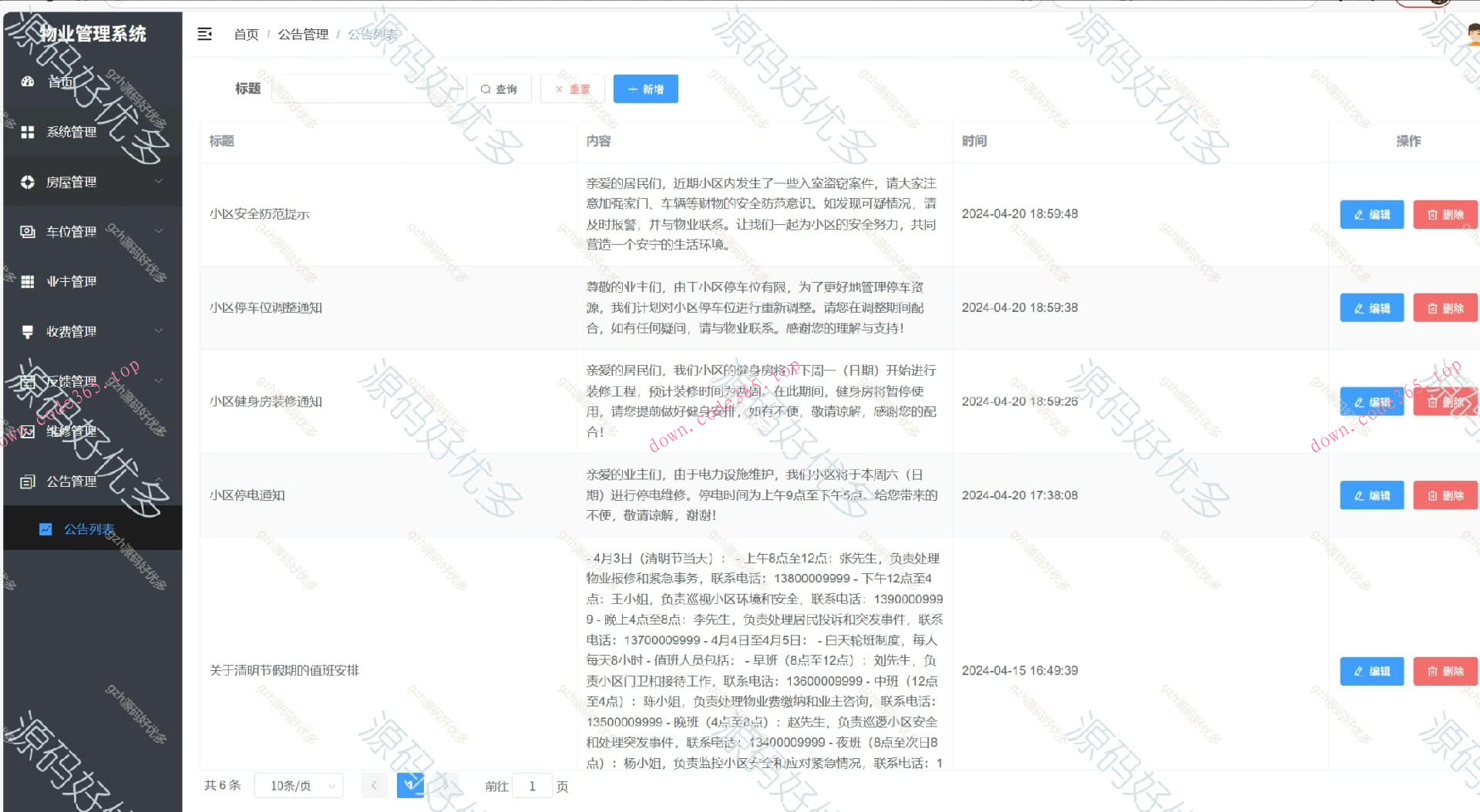Select the 首页 home icon in sidebar

tap(28, 82)
